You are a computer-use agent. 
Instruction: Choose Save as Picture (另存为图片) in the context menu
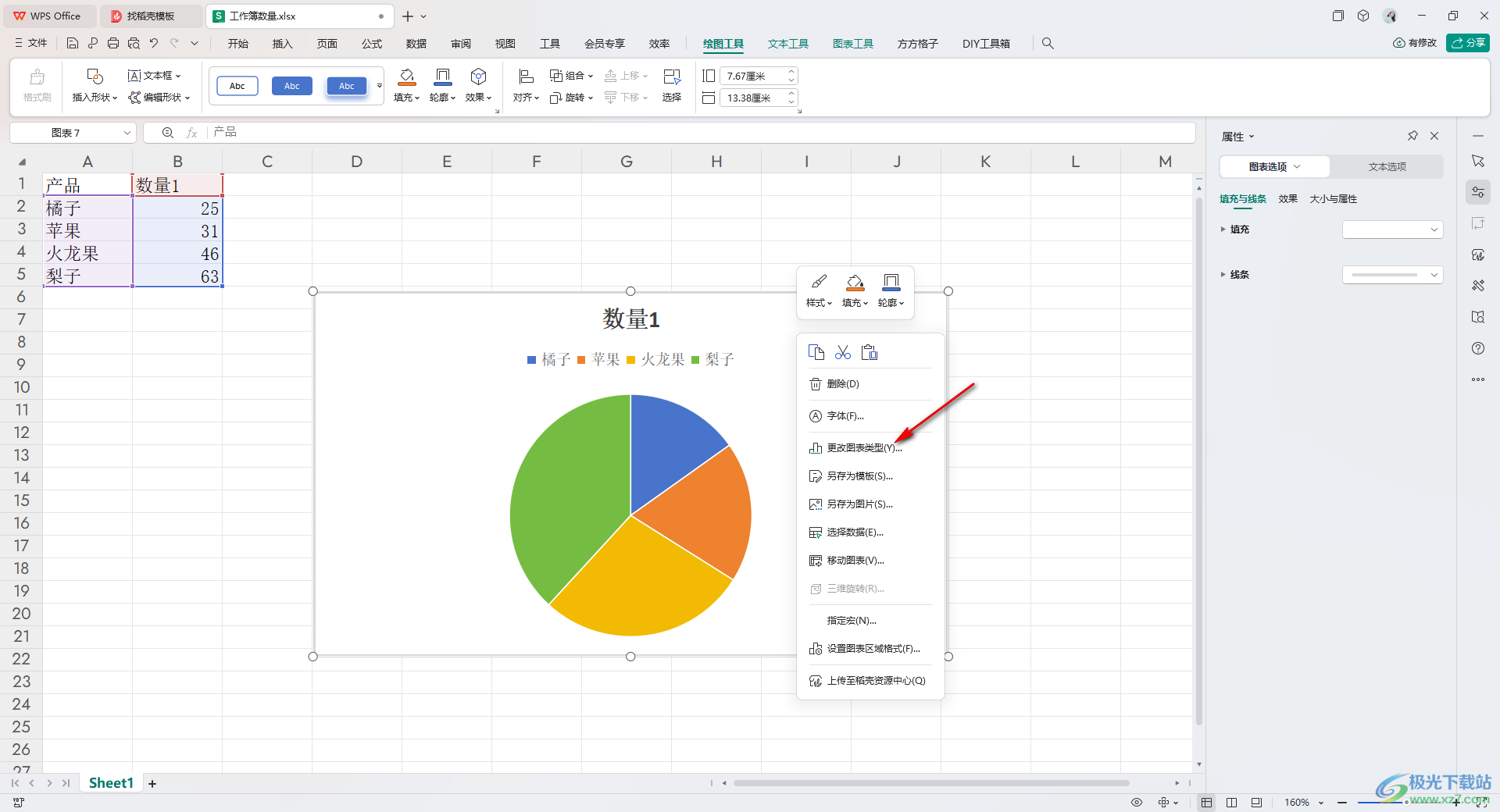click(870, 504)
